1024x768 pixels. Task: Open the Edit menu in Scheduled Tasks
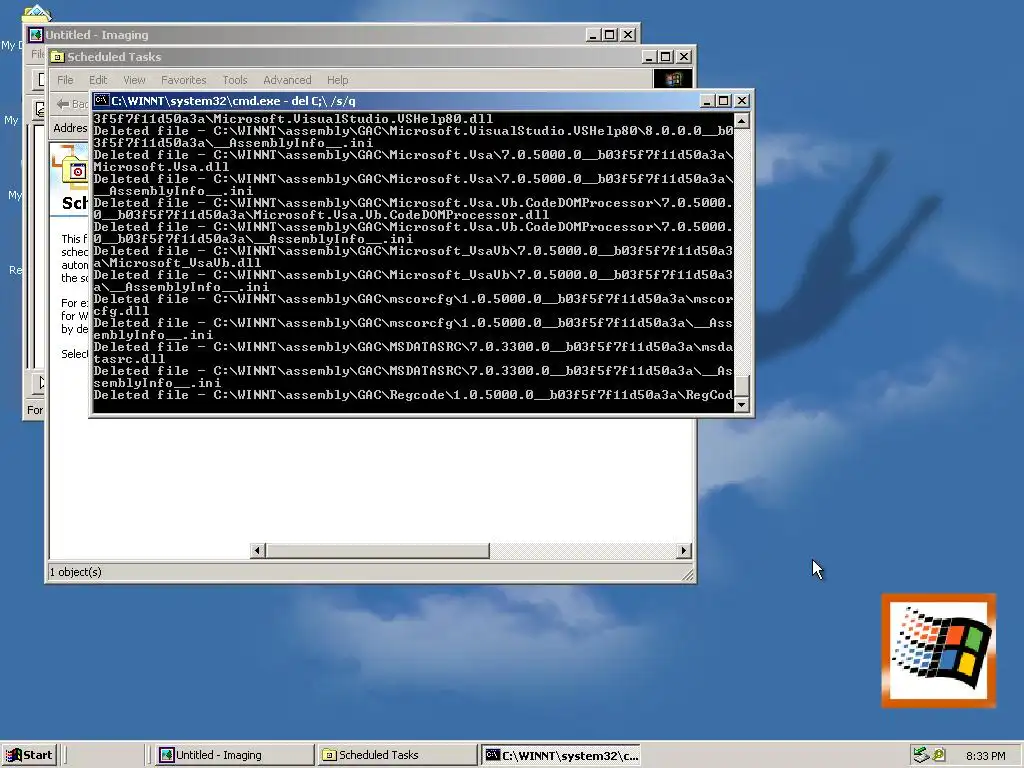98,80
